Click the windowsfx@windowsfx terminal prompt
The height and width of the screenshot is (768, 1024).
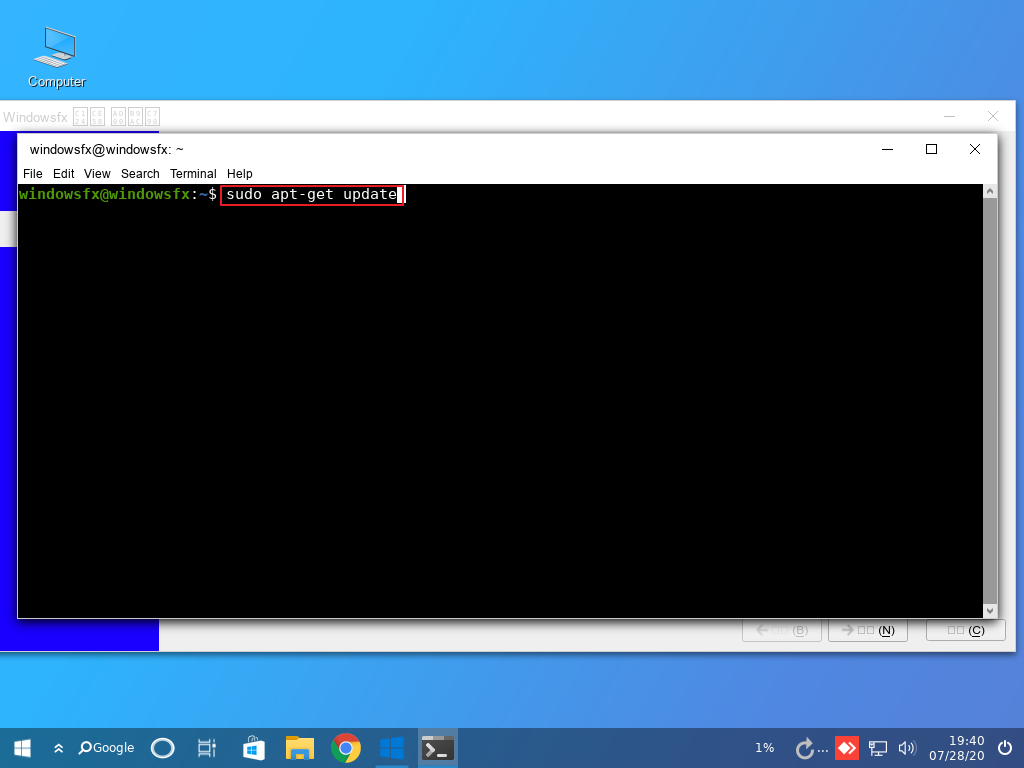[x=118, y=195]
